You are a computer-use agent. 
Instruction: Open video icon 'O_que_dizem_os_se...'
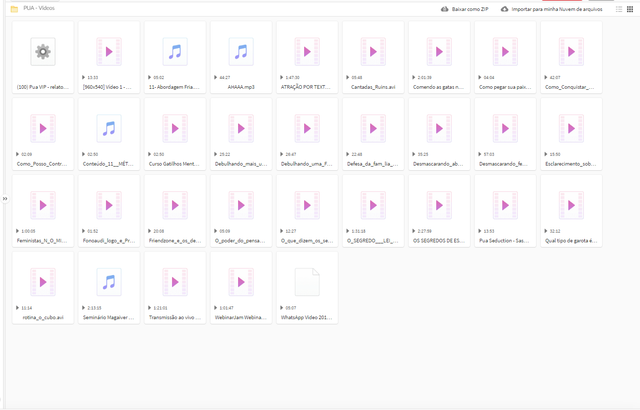pyautogui.click(x=307, y=205)
